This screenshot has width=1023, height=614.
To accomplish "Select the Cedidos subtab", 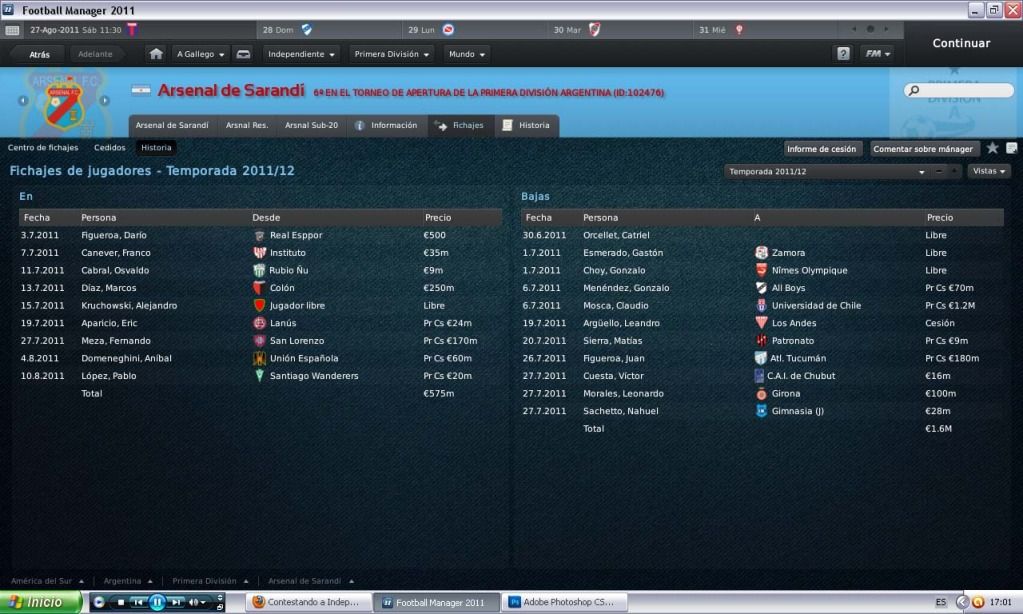I will click(x=110, y=148).
